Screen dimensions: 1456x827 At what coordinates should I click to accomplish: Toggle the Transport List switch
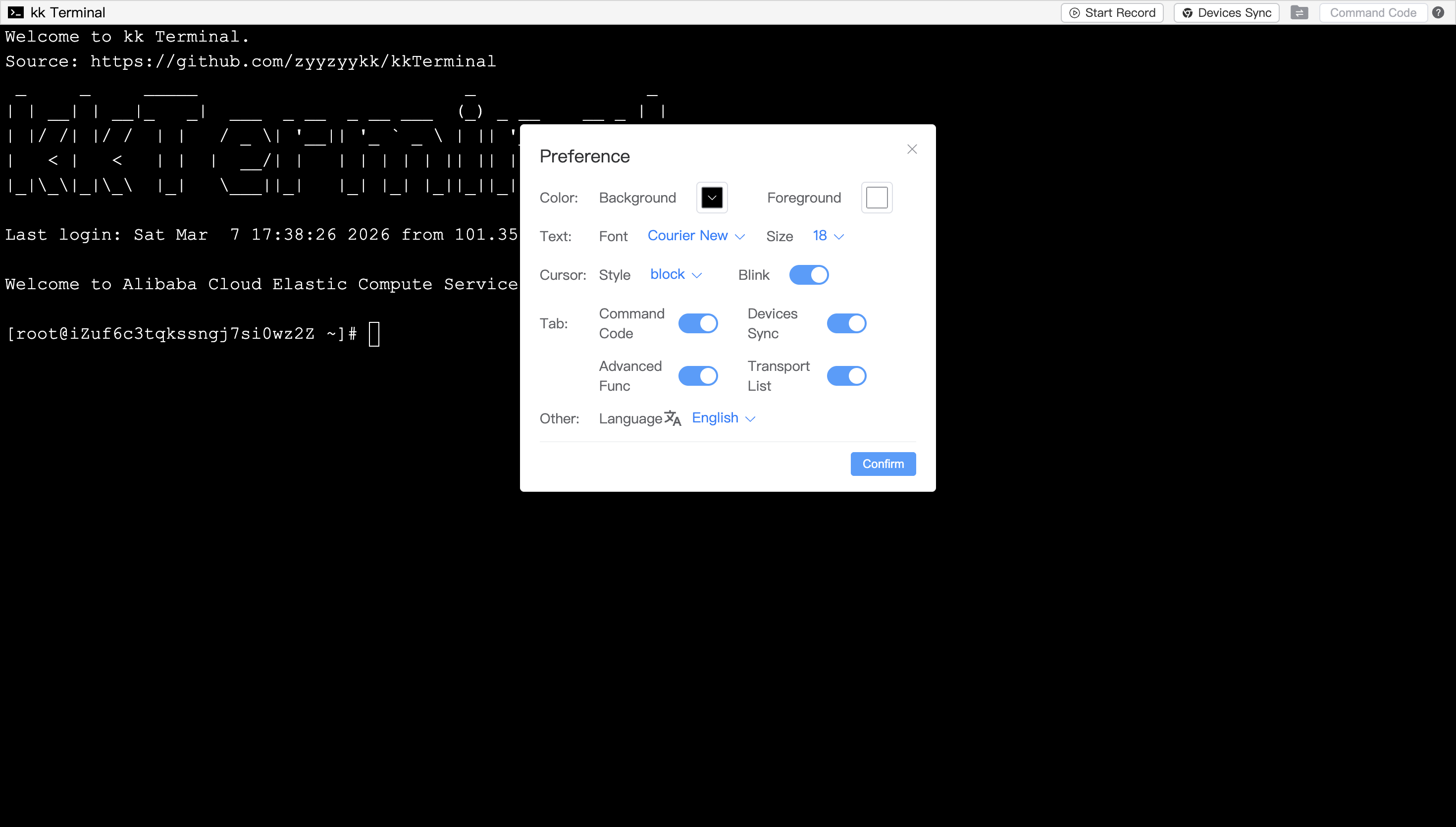click(846, 375)
